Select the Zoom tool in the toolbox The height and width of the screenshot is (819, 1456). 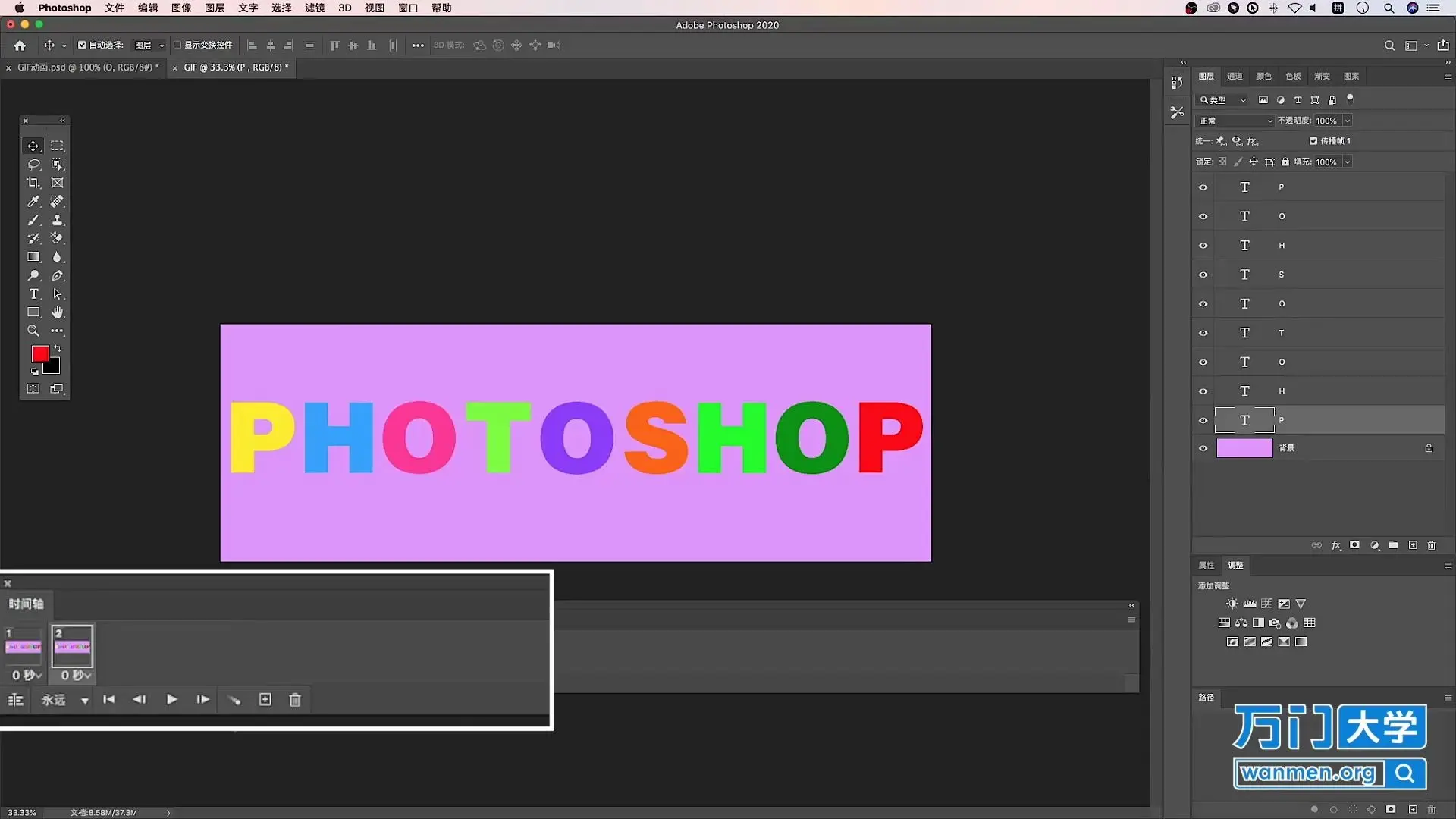click(x=33, y=331)
